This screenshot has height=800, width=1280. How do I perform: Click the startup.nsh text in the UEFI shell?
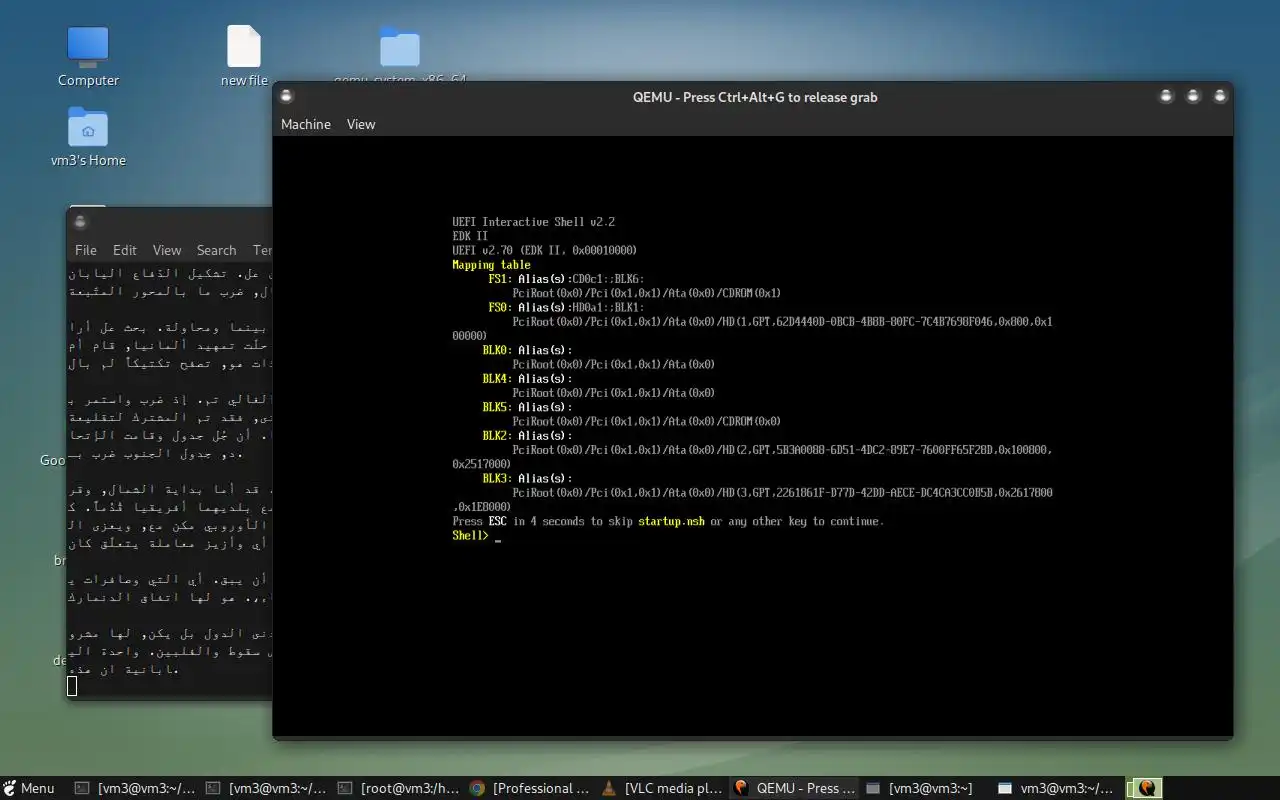coord(671,521)
